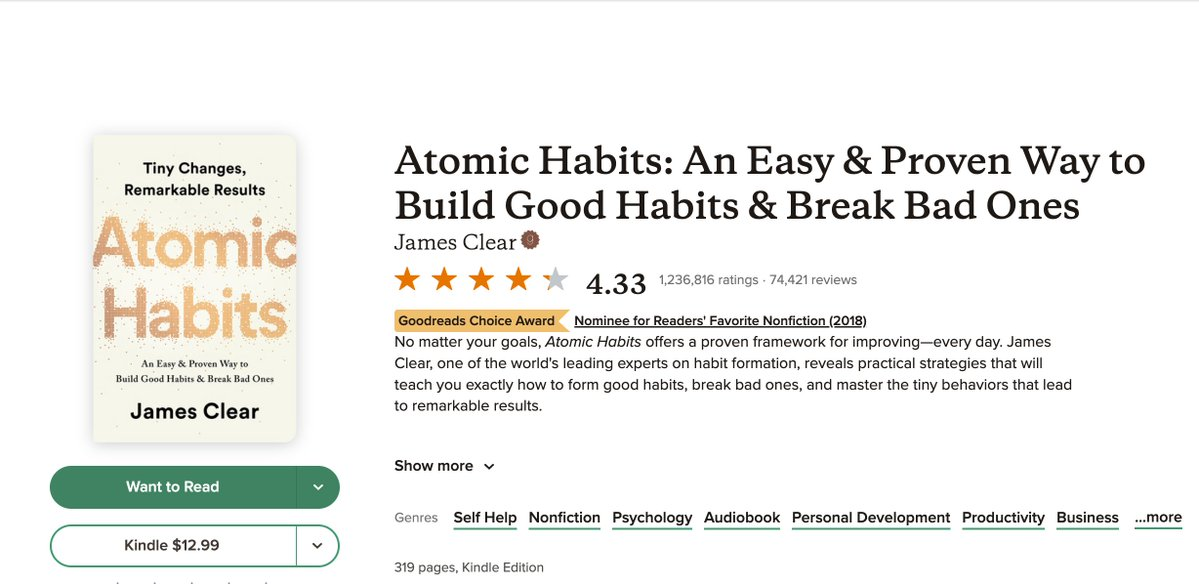Click the Goodreads Author badge beside James Clear

(530, 241)
